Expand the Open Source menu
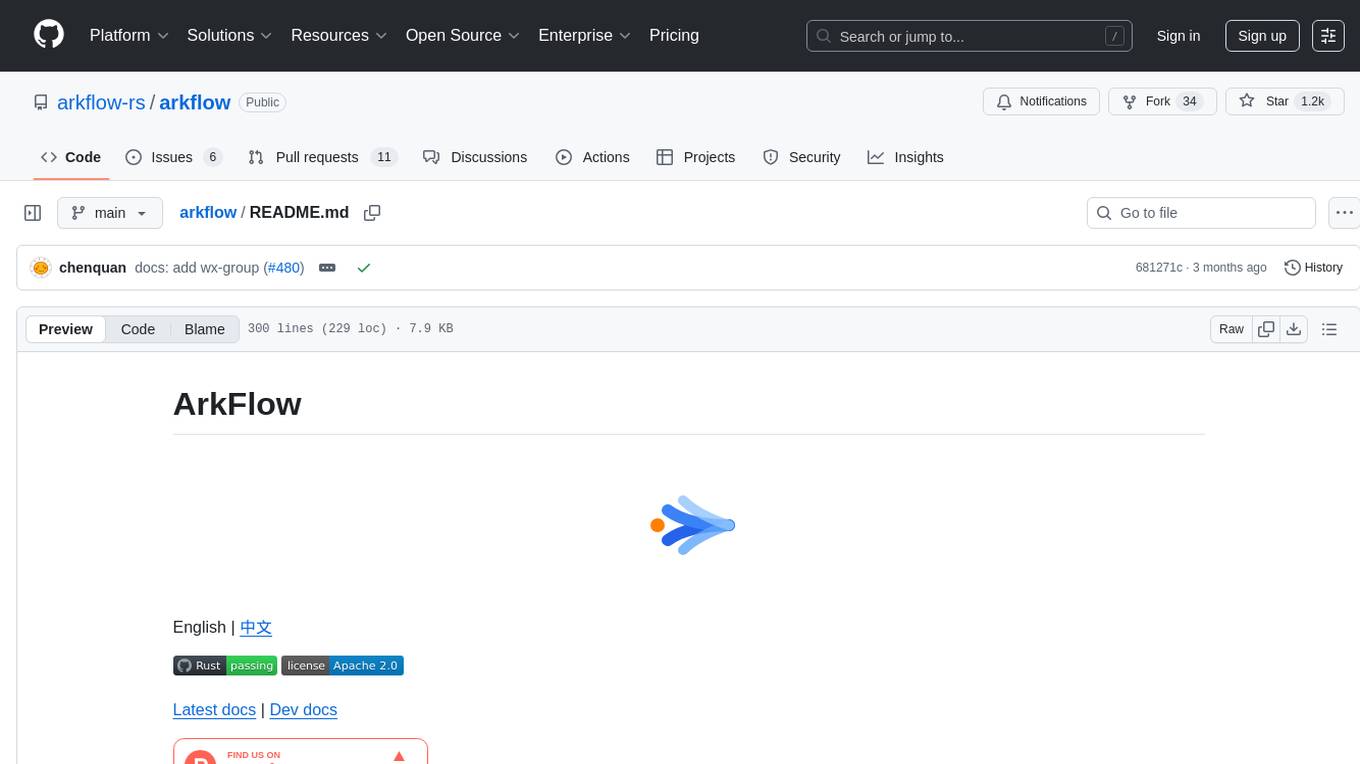The image size is (1360, 764). click(x=462, y=35)
